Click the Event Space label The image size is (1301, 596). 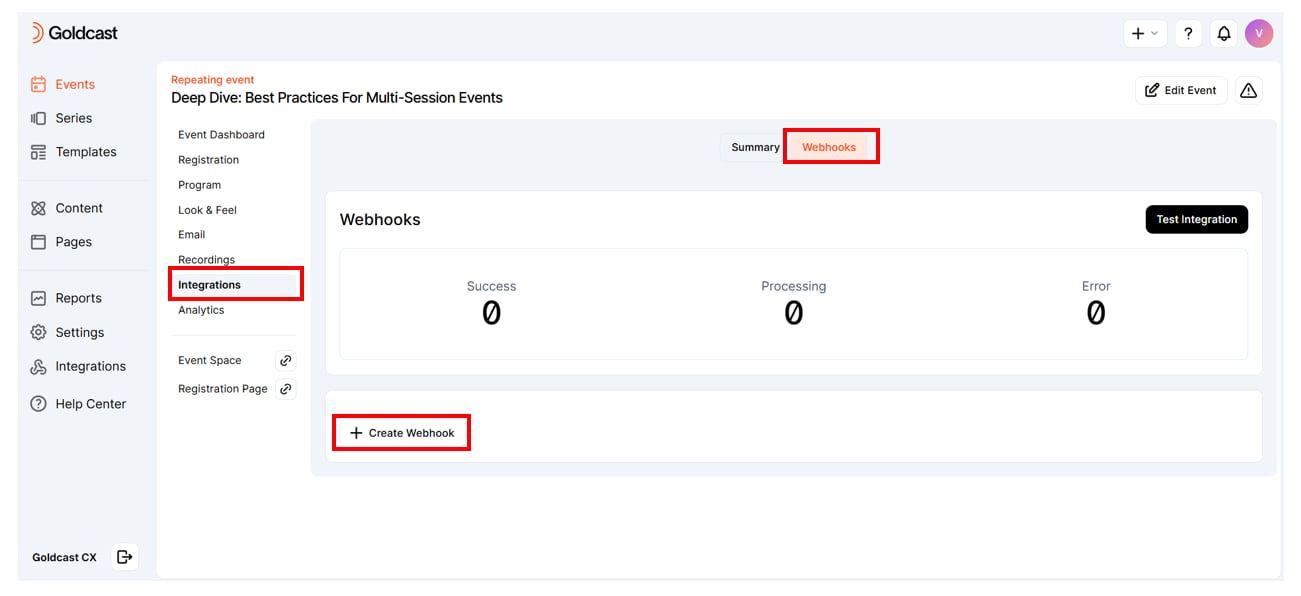pyautogui.click(x=209, y=360)
